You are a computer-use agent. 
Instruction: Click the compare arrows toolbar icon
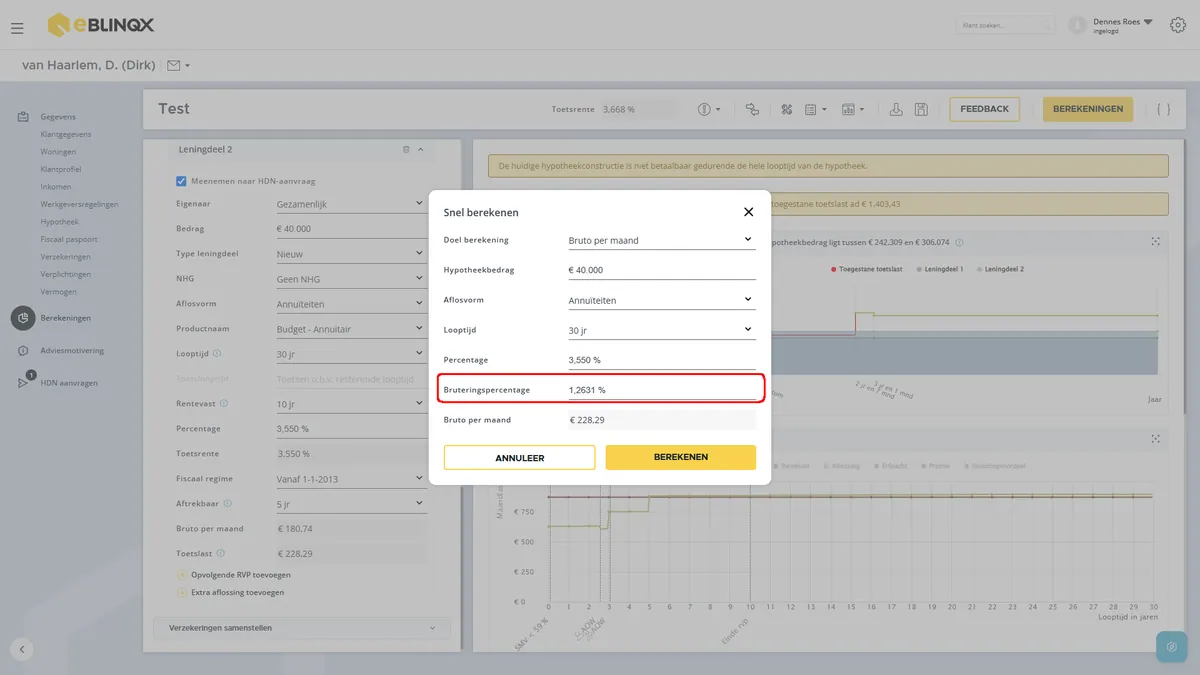tap(753, 109)
